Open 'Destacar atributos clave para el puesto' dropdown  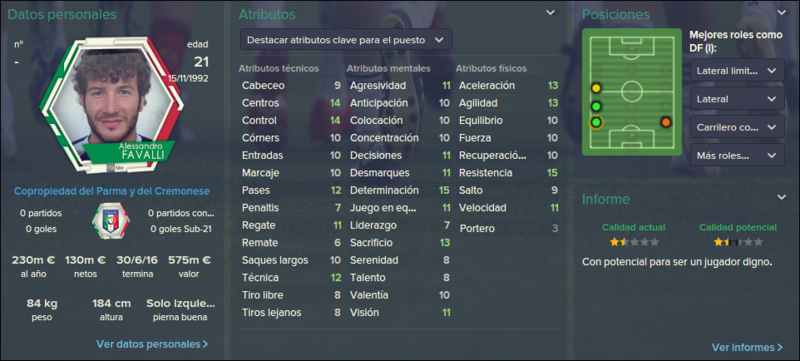346,40
